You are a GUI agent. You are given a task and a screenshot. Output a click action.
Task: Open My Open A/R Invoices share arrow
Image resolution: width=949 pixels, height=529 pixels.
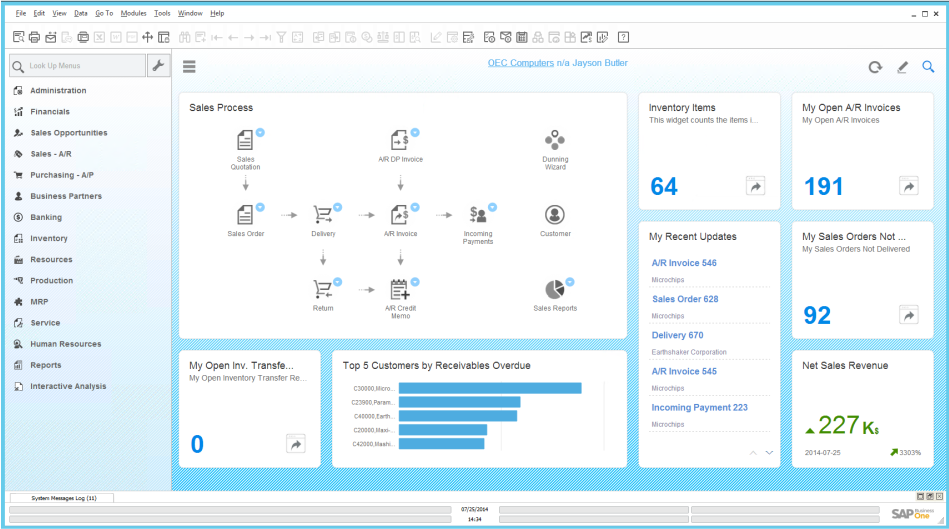coord(908,186)
